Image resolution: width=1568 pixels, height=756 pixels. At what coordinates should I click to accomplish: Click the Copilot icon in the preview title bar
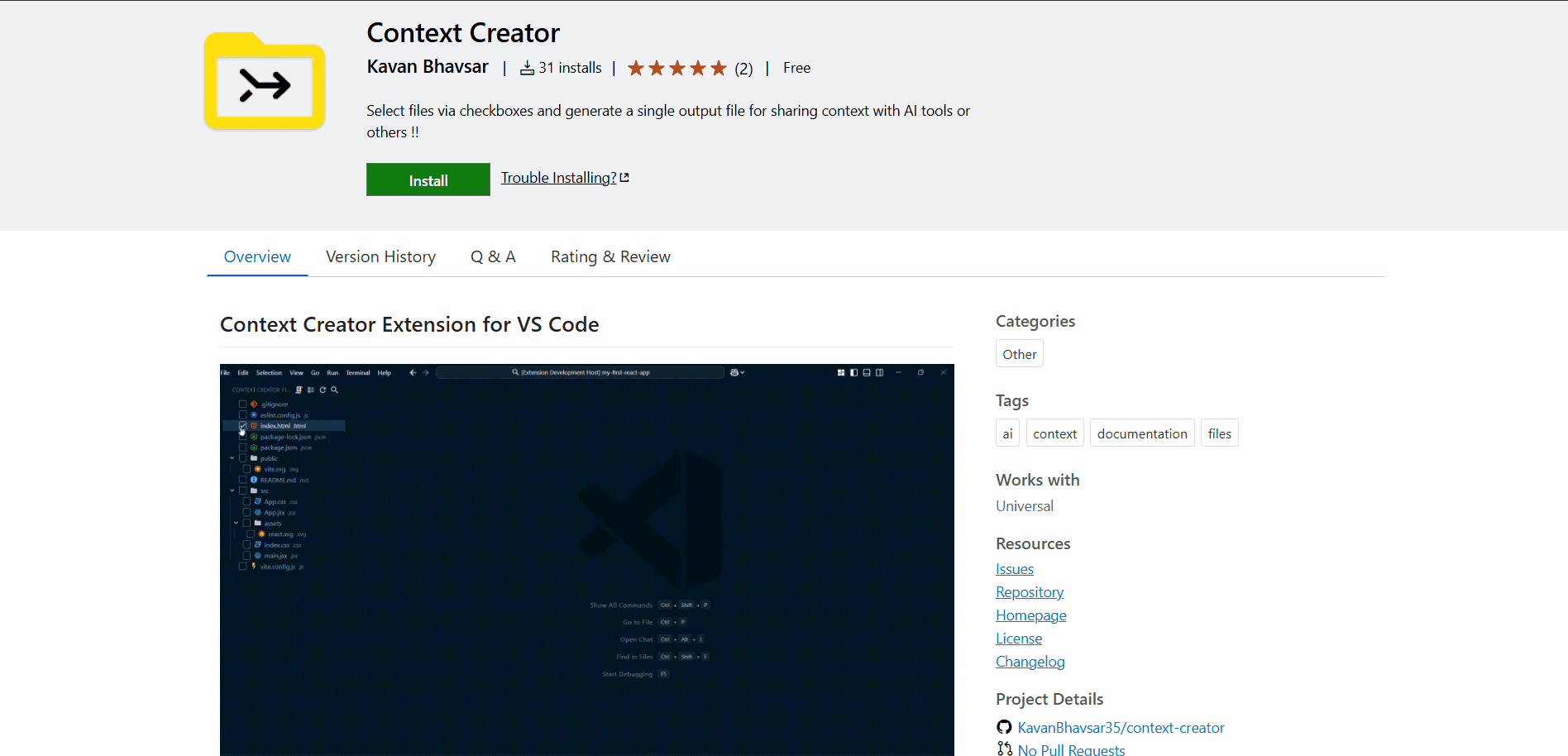734,372
